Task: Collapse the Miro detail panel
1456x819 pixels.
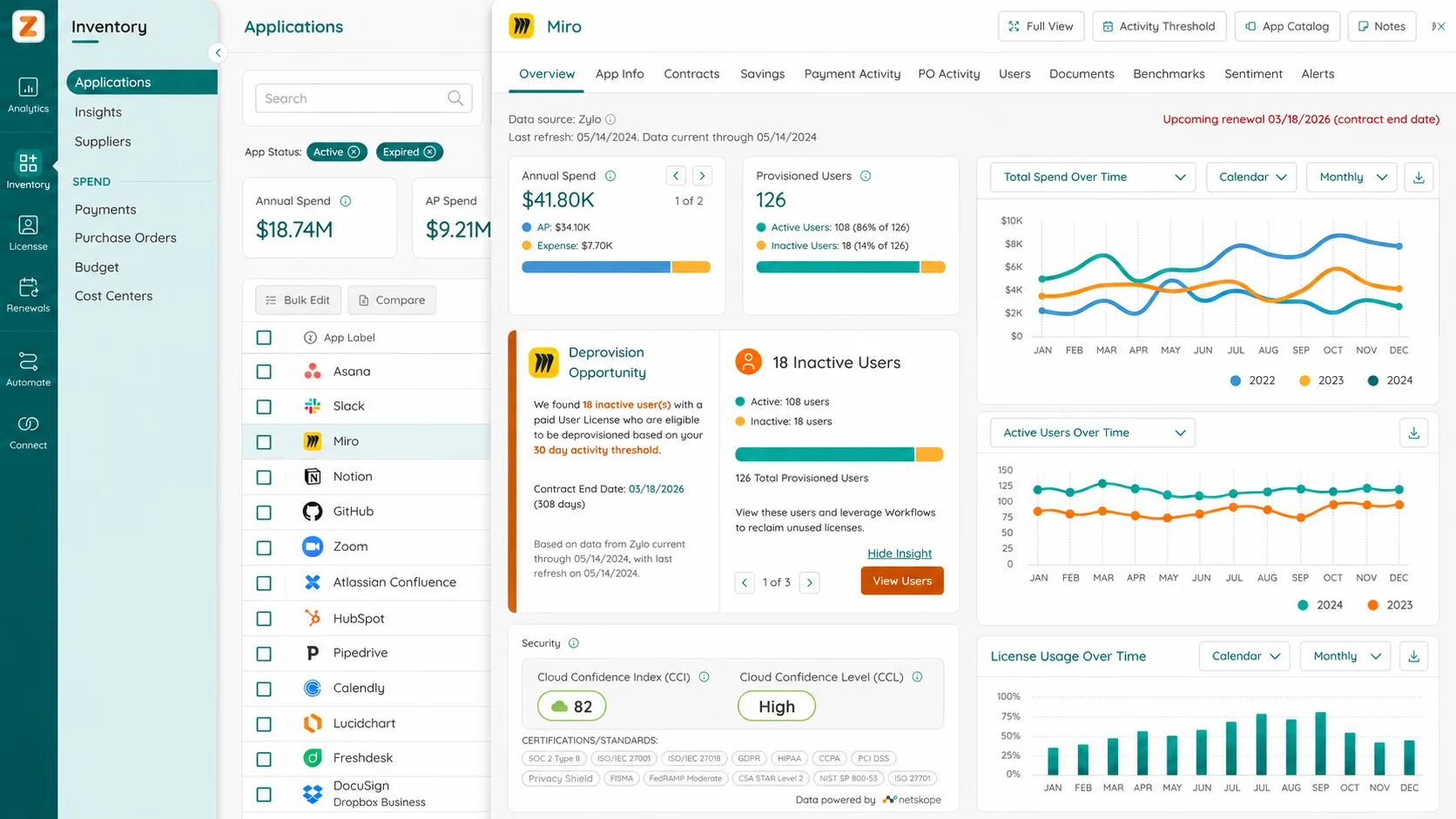Action: click(x=1439, y=26)
